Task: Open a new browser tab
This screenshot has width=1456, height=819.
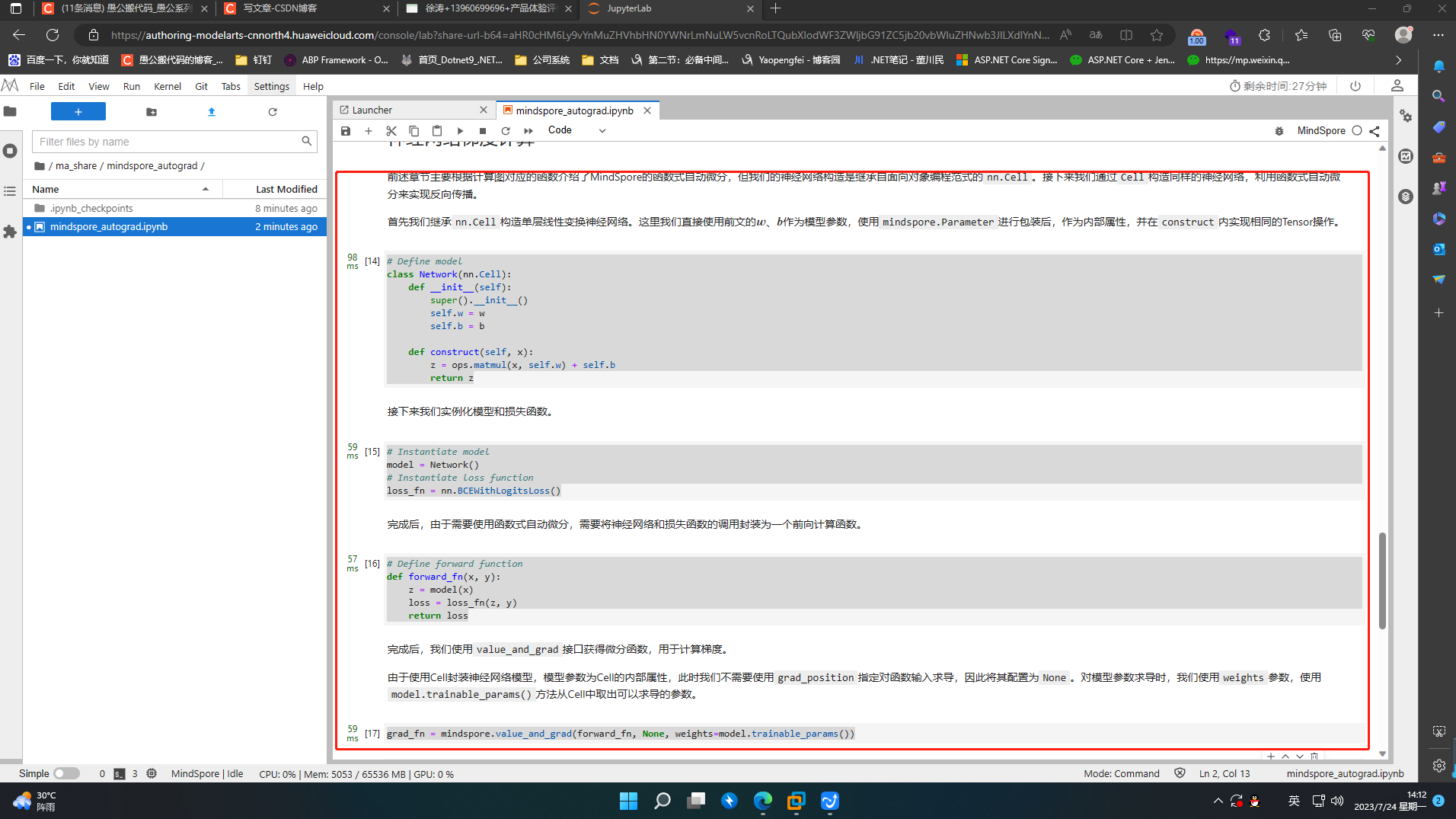Action: point(775,8)
